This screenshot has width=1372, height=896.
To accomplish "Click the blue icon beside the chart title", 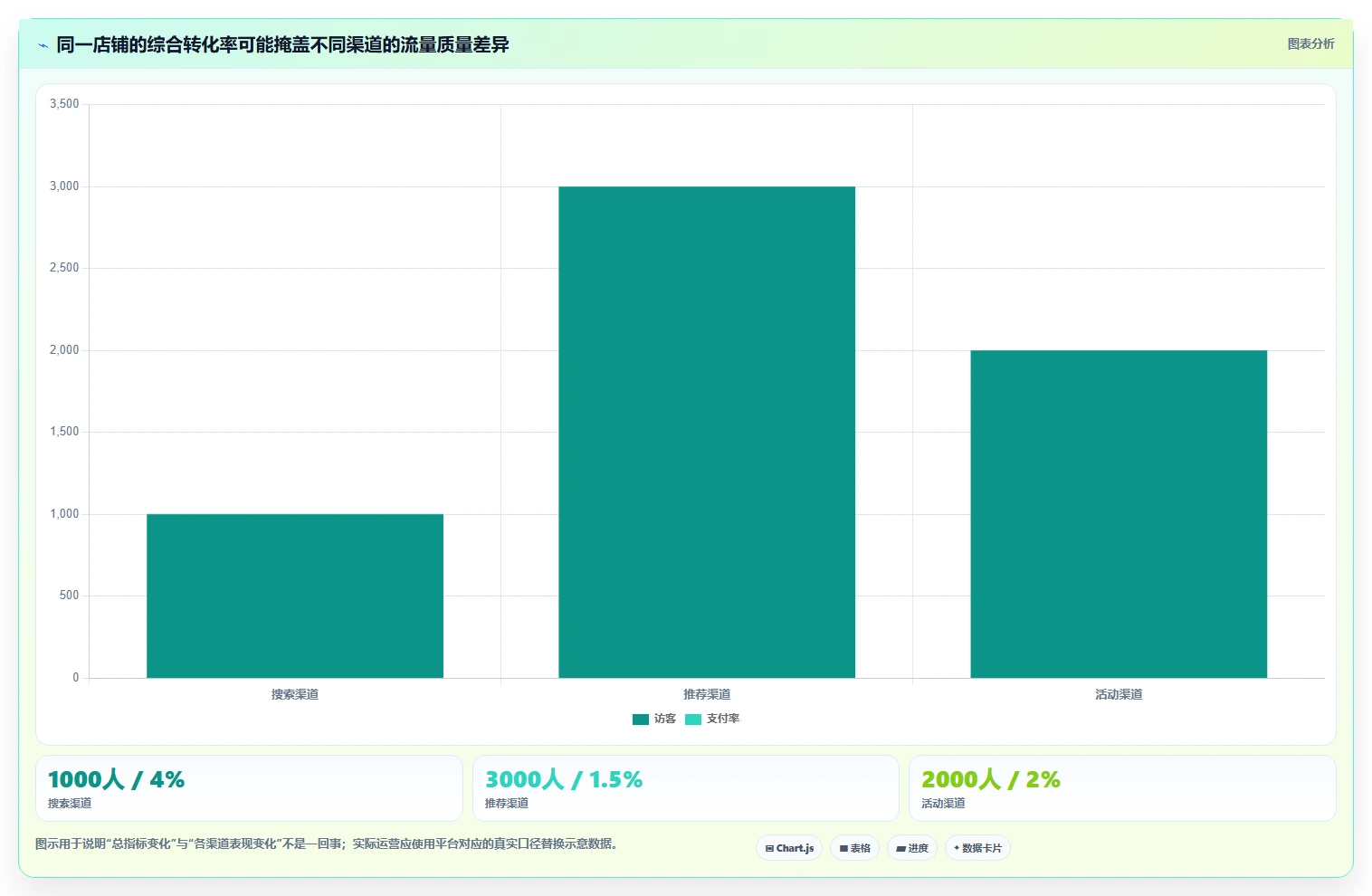I will click(x=43, y=45).
